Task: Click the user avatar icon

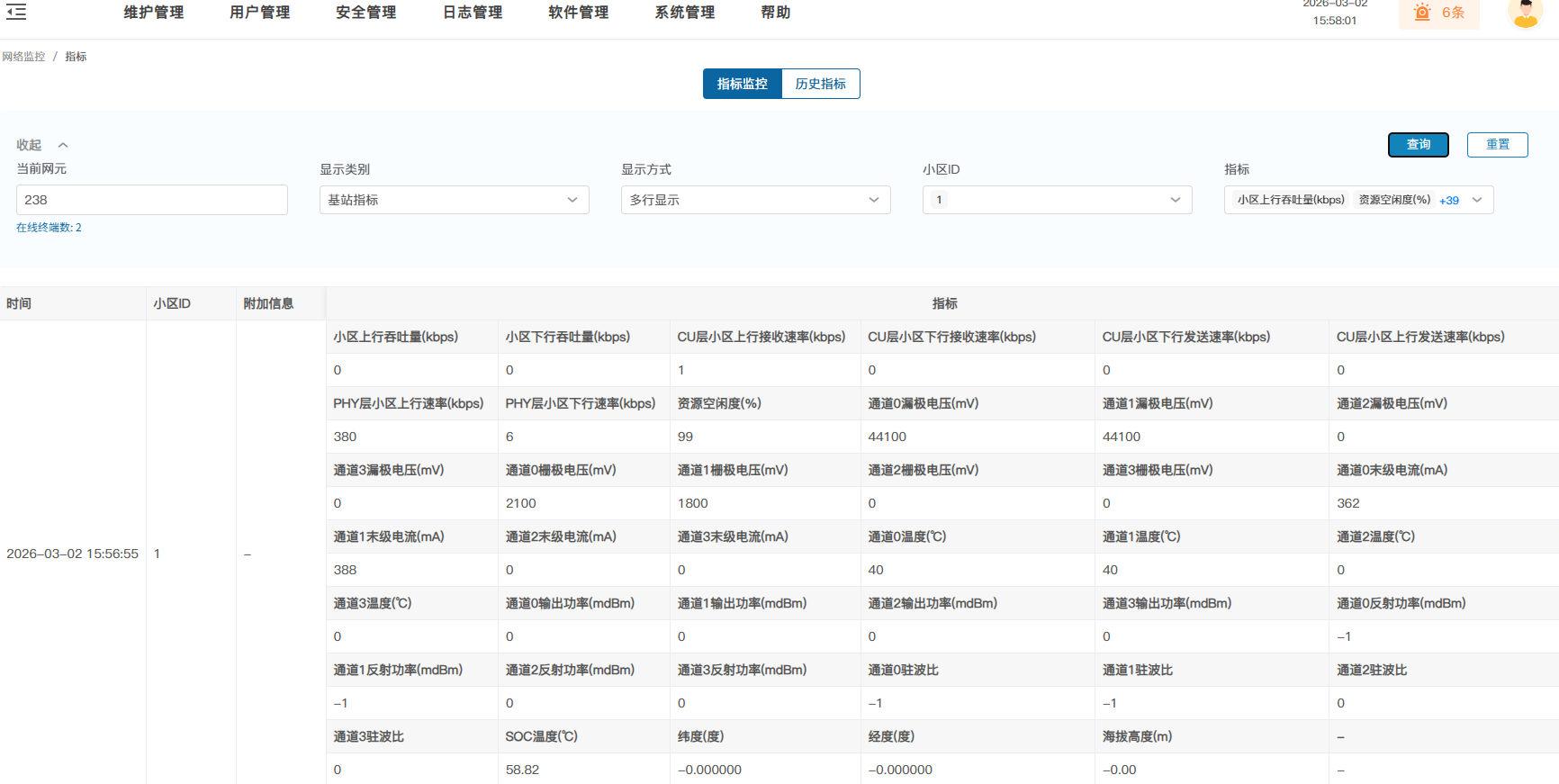Action: pyautogui.click(x=1525, y=13)
